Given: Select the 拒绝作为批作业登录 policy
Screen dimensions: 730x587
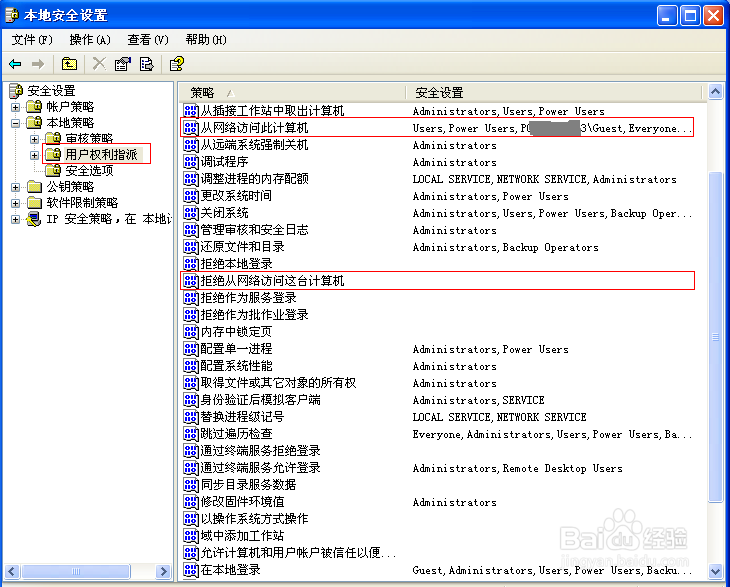Looking at the screenshot, I should click(x=254, y=315).
